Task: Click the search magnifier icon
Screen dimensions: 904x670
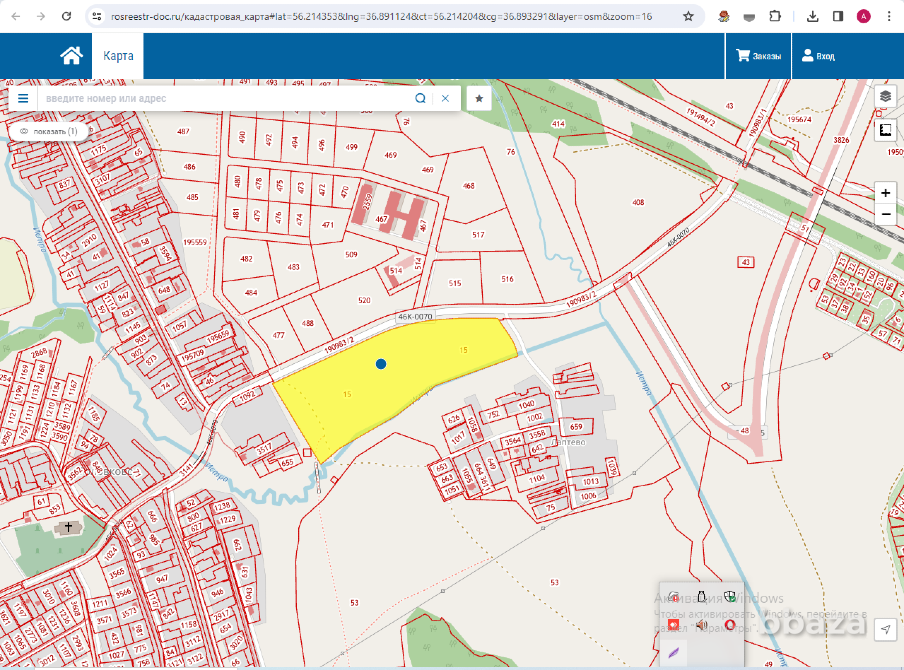Action: tap(420, 98)
